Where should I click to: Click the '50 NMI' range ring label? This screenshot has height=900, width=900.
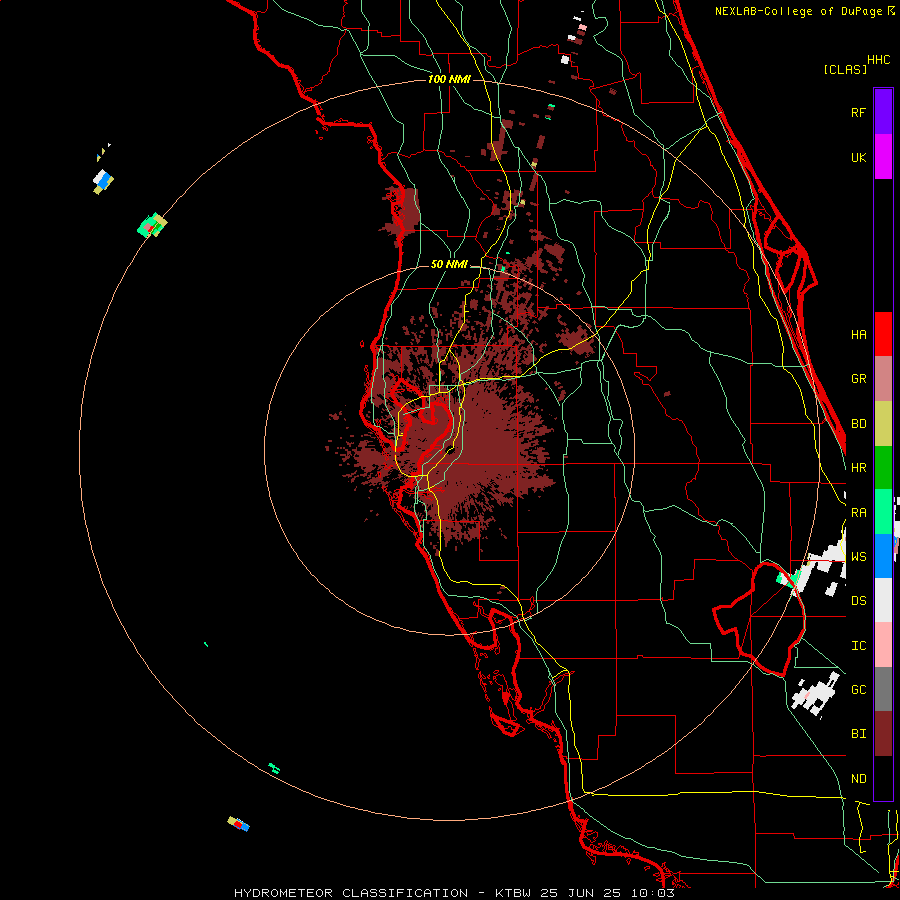coord(449,264)
